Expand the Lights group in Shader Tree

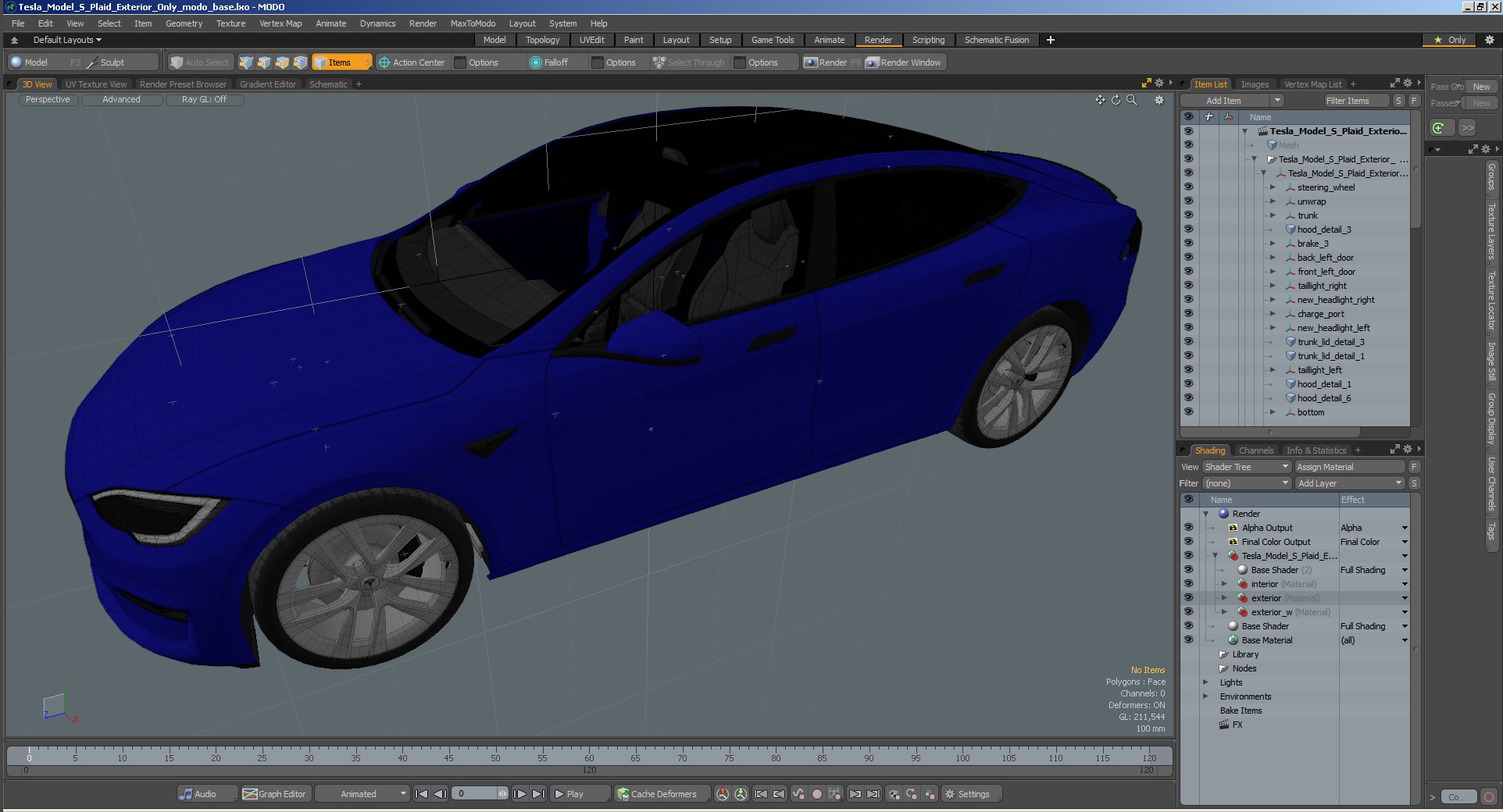click(x=1205, y=682)
